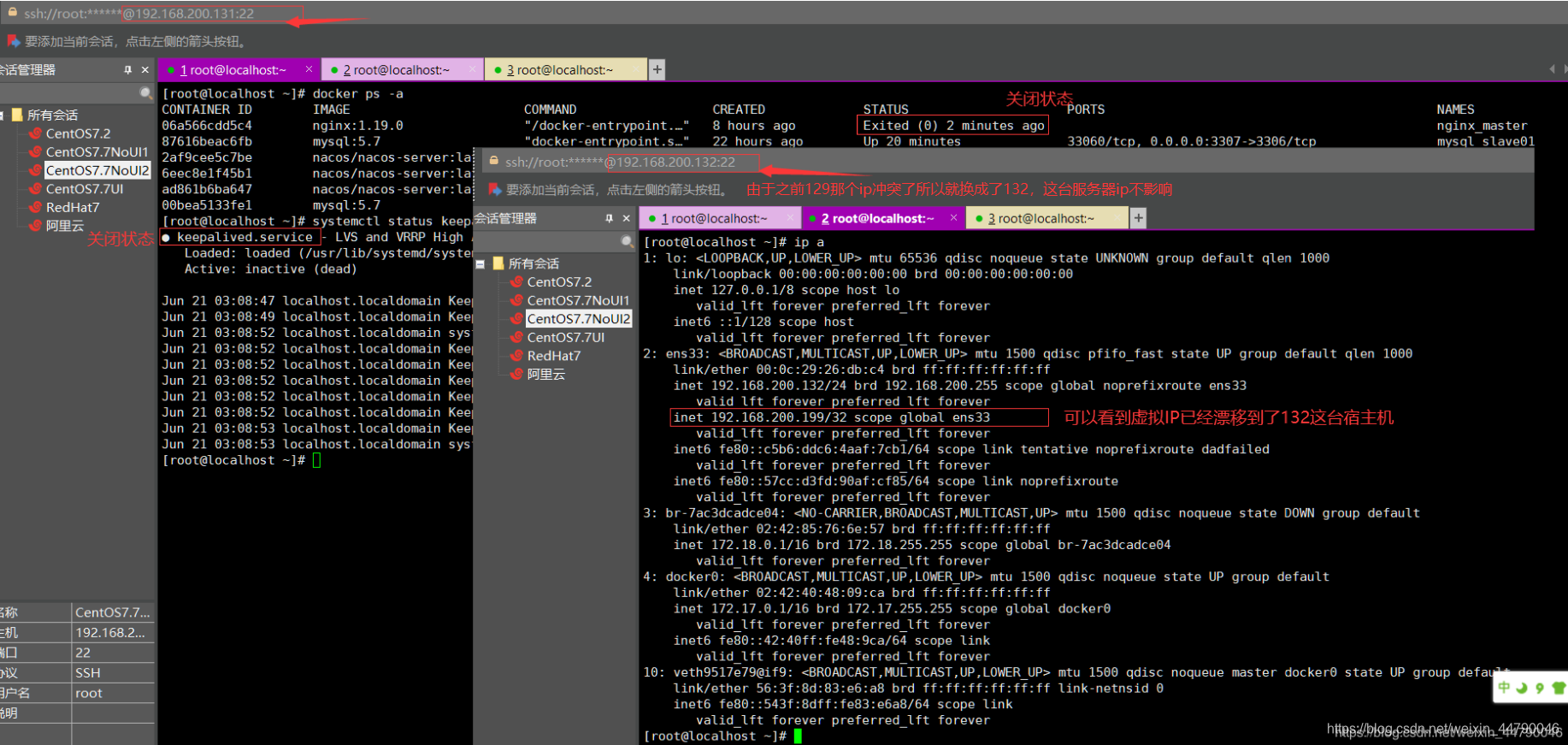
Task: Close the session manager panel in the 132 window
Action: [627, 219]
